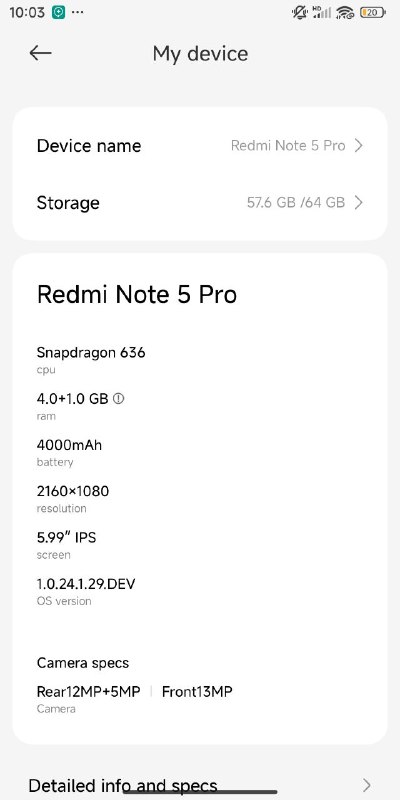Tap the Rear12MP+5MP camera spec
Screen dimensions: 400x800
click(x=88, y=692)
